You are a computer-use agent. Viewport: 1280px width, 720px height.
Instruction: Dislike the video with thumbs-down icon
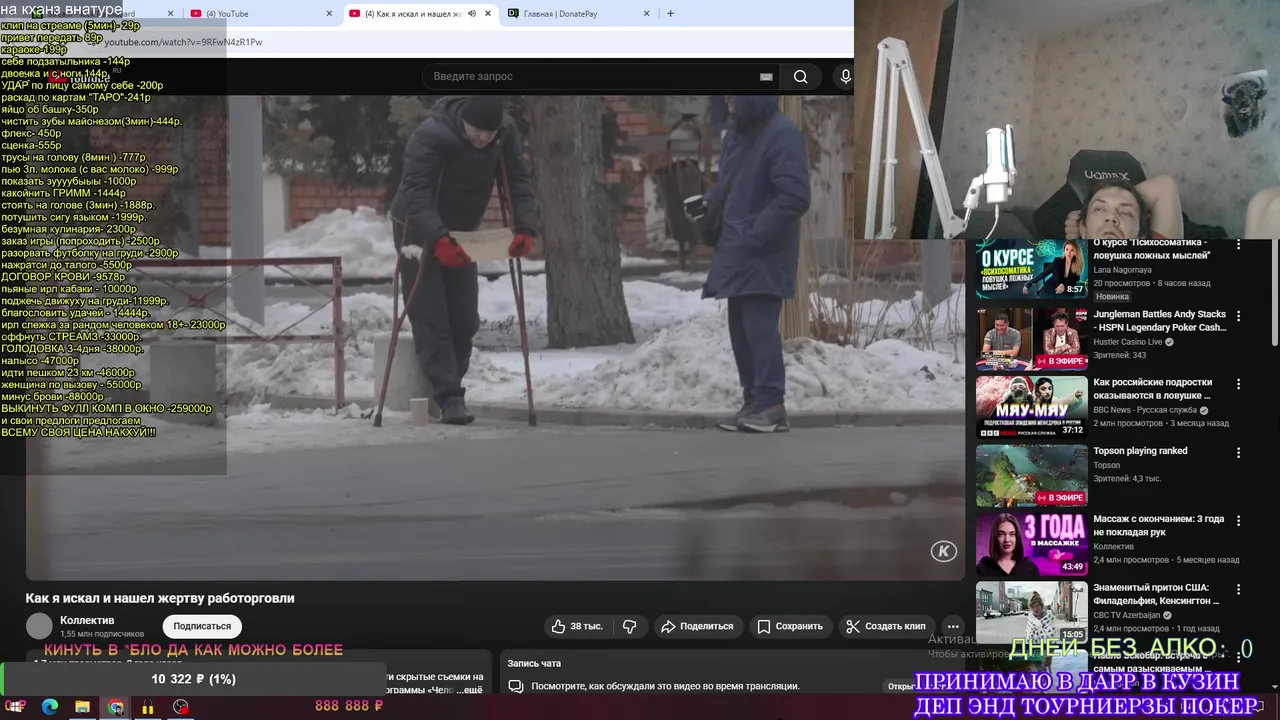[x=630, y=626]
